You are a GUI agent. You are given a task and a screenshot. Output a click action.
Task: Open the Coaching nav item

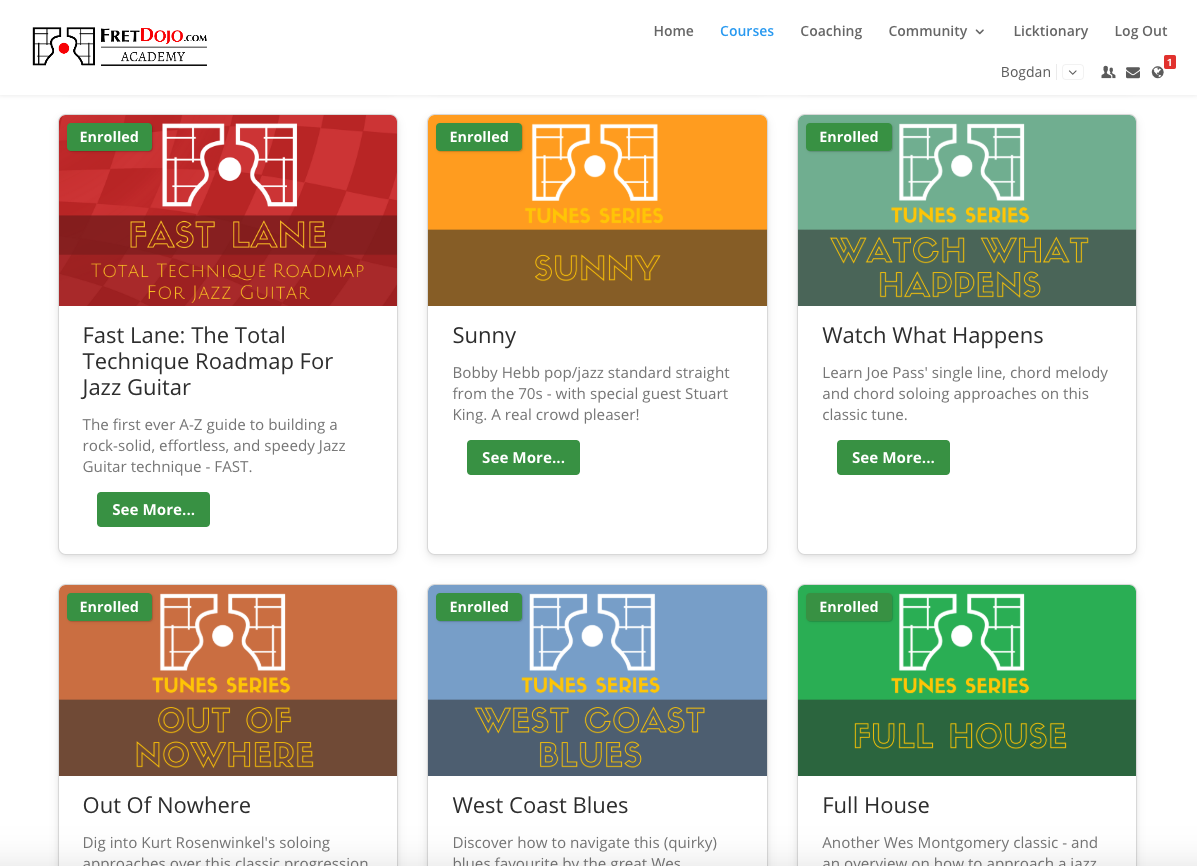831,31
